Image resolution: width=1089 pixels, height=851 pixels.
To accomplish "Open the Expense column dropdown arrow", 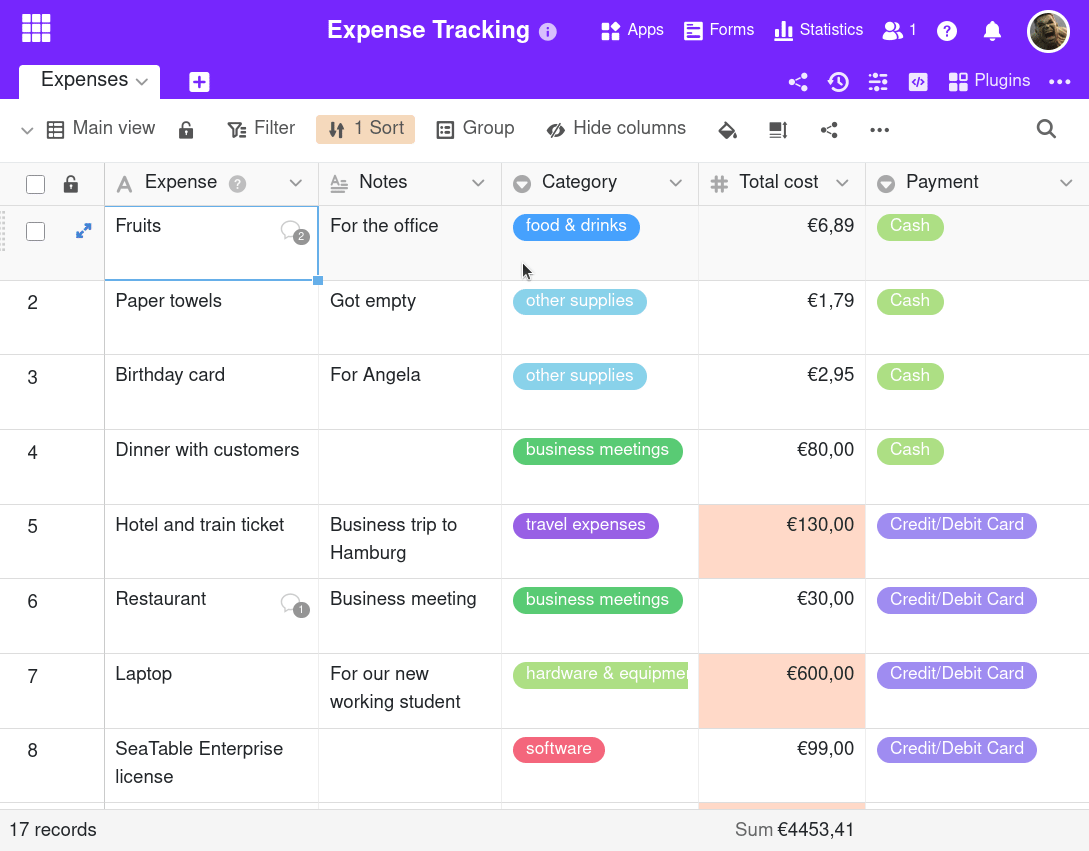I will [295, 183].
